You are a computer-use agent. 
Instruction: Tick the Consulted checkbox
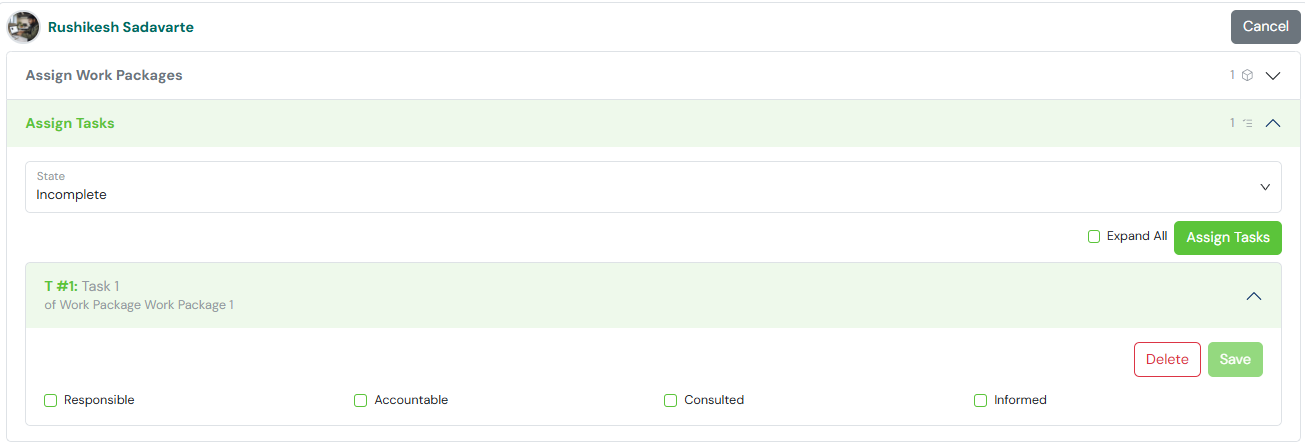[671, 400]
